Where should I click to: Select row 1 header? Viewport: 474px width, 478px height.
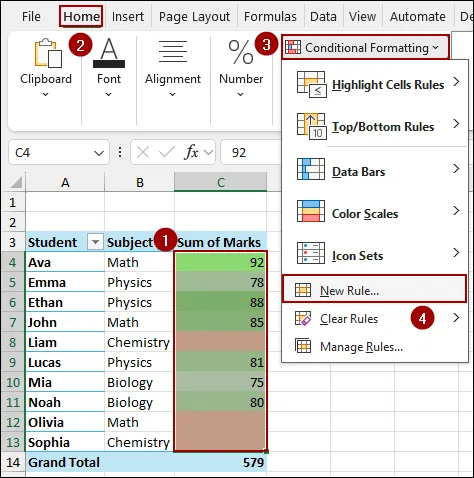(x=13, y=202)
